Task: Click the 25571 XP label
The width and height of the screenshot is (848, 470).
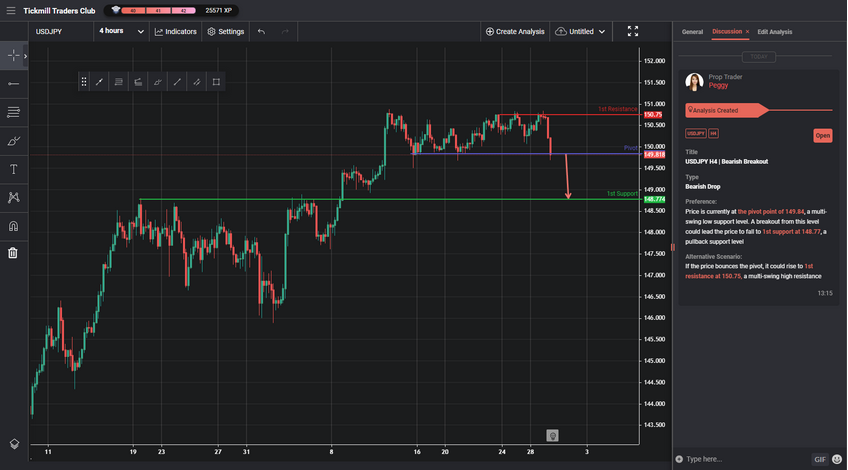Action: coord(218,11)
